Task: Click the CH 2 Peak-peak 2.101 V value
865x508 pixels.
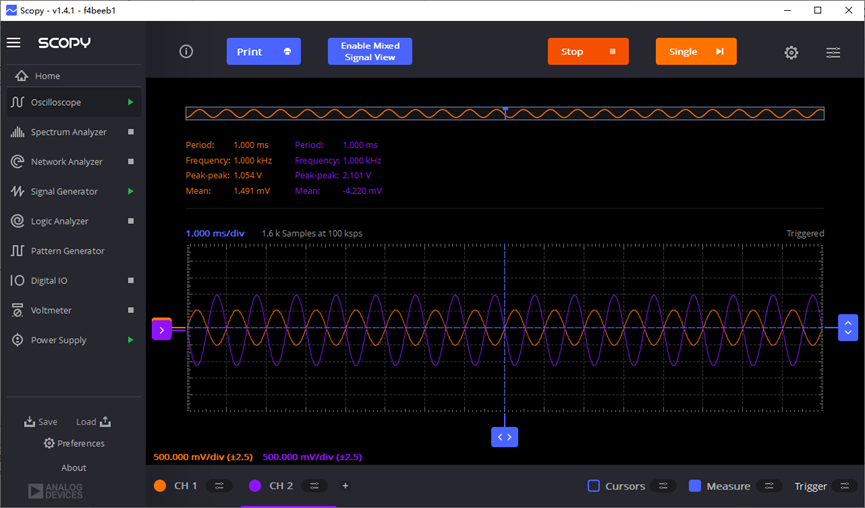Action: tap(357, 175)
